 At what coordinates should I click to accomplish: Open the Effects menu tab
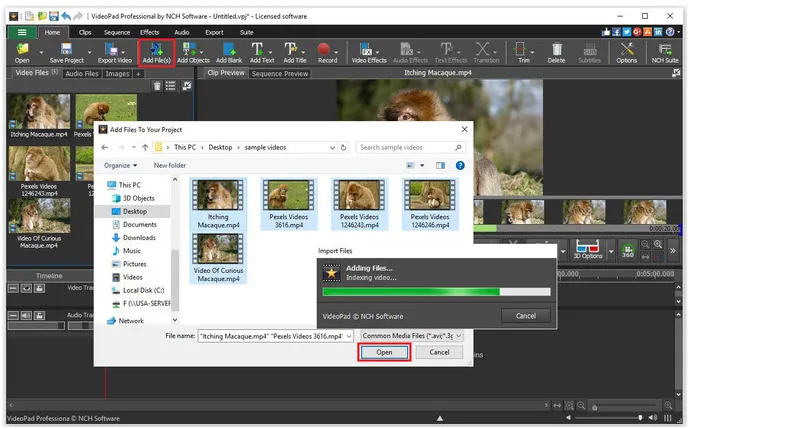click(x=149, y=32)
